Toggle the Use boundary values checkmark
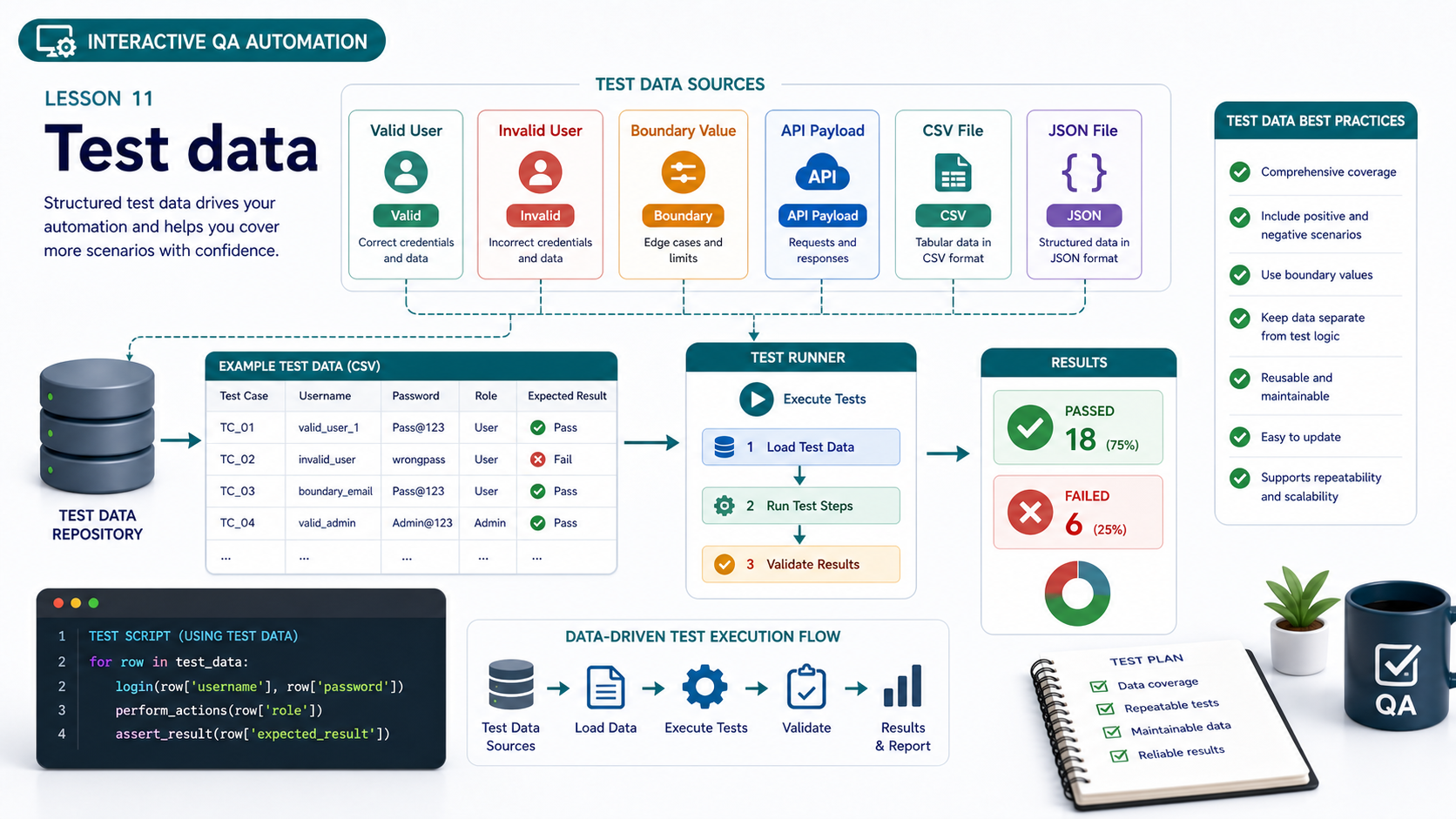 click(x=1240, y=275)
